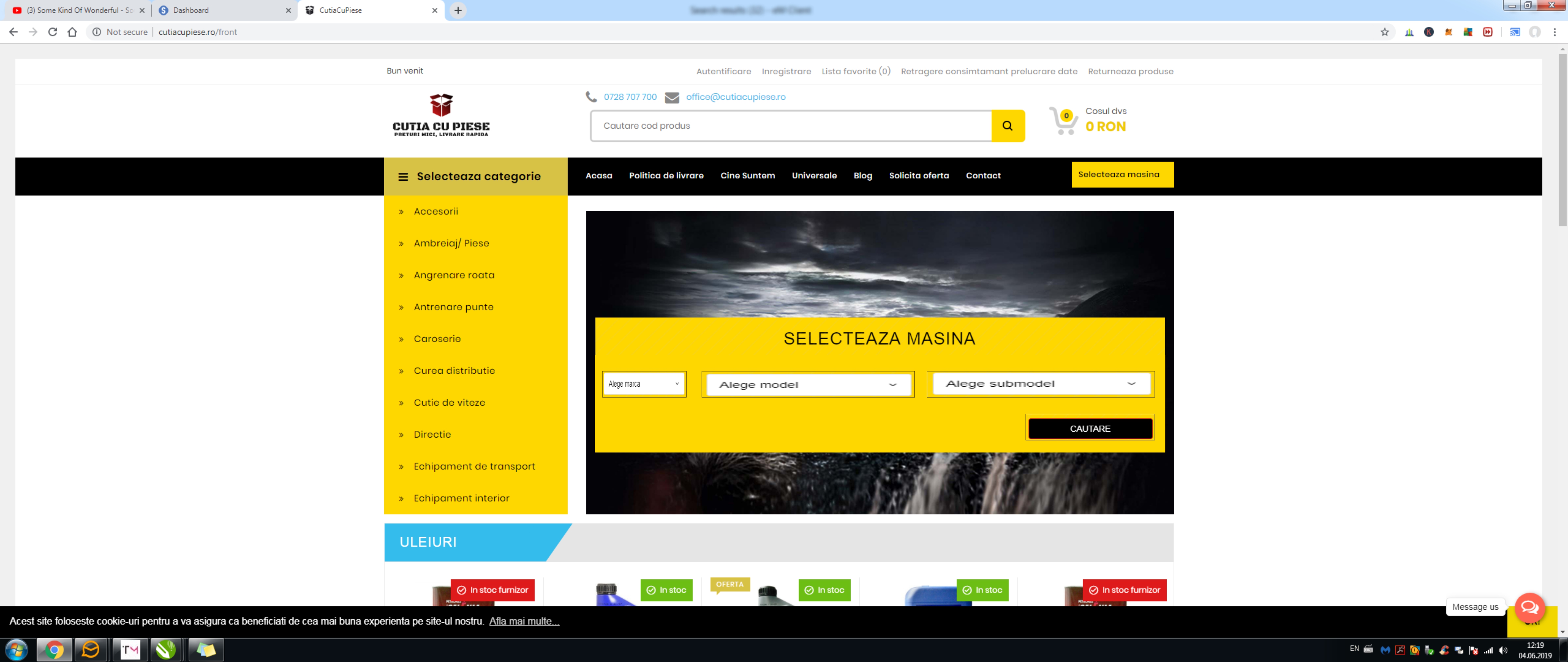
Task: Click the Selecteaza masina yellow button
Action: click(1123, 175)
